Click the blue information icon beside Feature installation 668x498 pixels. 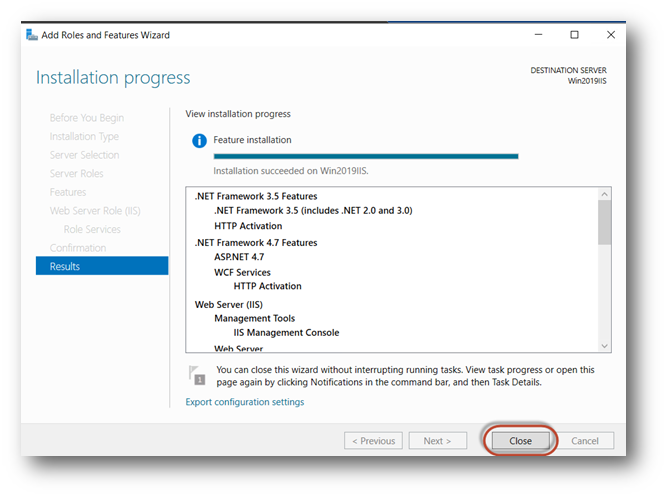198,141
